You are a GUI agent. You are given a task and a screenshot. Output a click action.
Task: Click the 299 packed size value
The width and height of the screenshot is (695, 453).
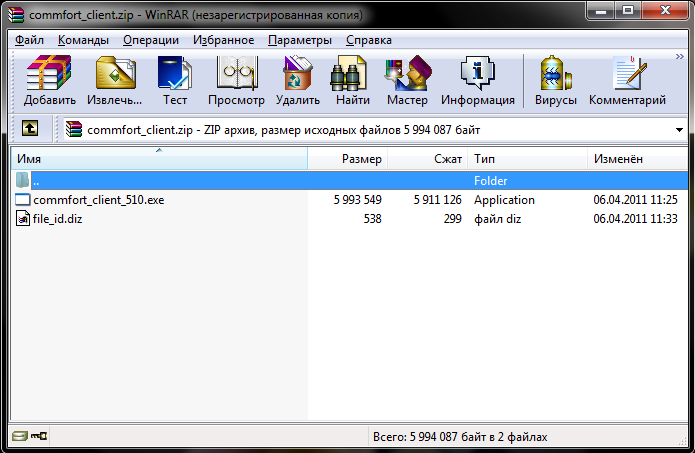pos(453,219)
